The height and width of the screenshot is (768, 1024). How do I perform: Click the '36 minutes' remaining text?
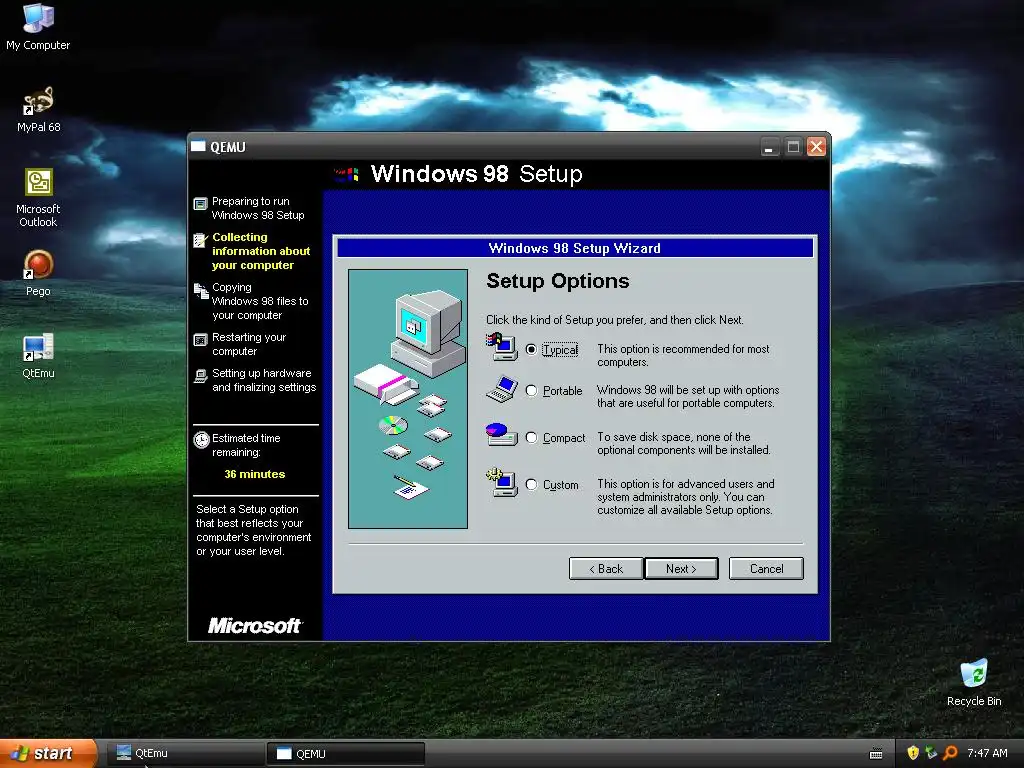[x=255, y=474]
